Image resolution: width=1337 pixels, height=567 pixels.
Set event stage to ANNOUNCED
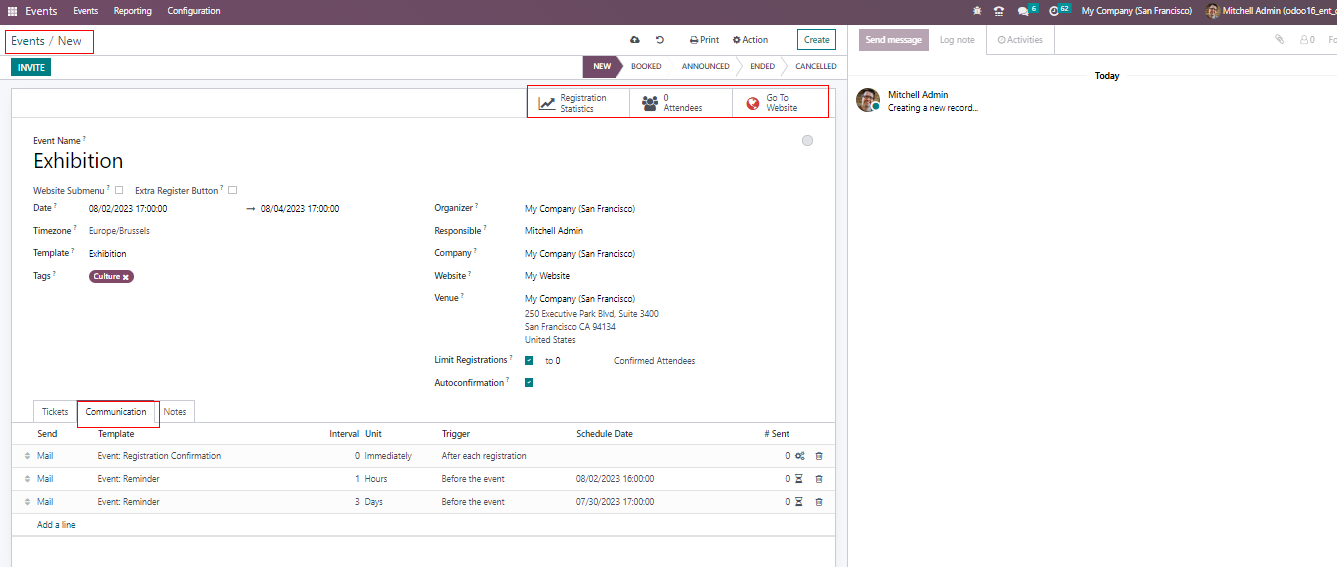[x=705, y=67]
